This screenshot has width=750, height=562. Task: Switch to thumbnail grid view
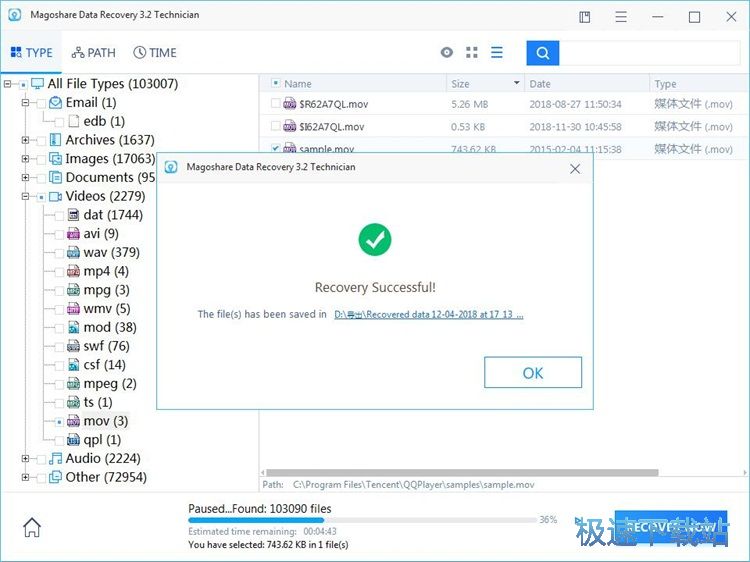pos(472,53)
